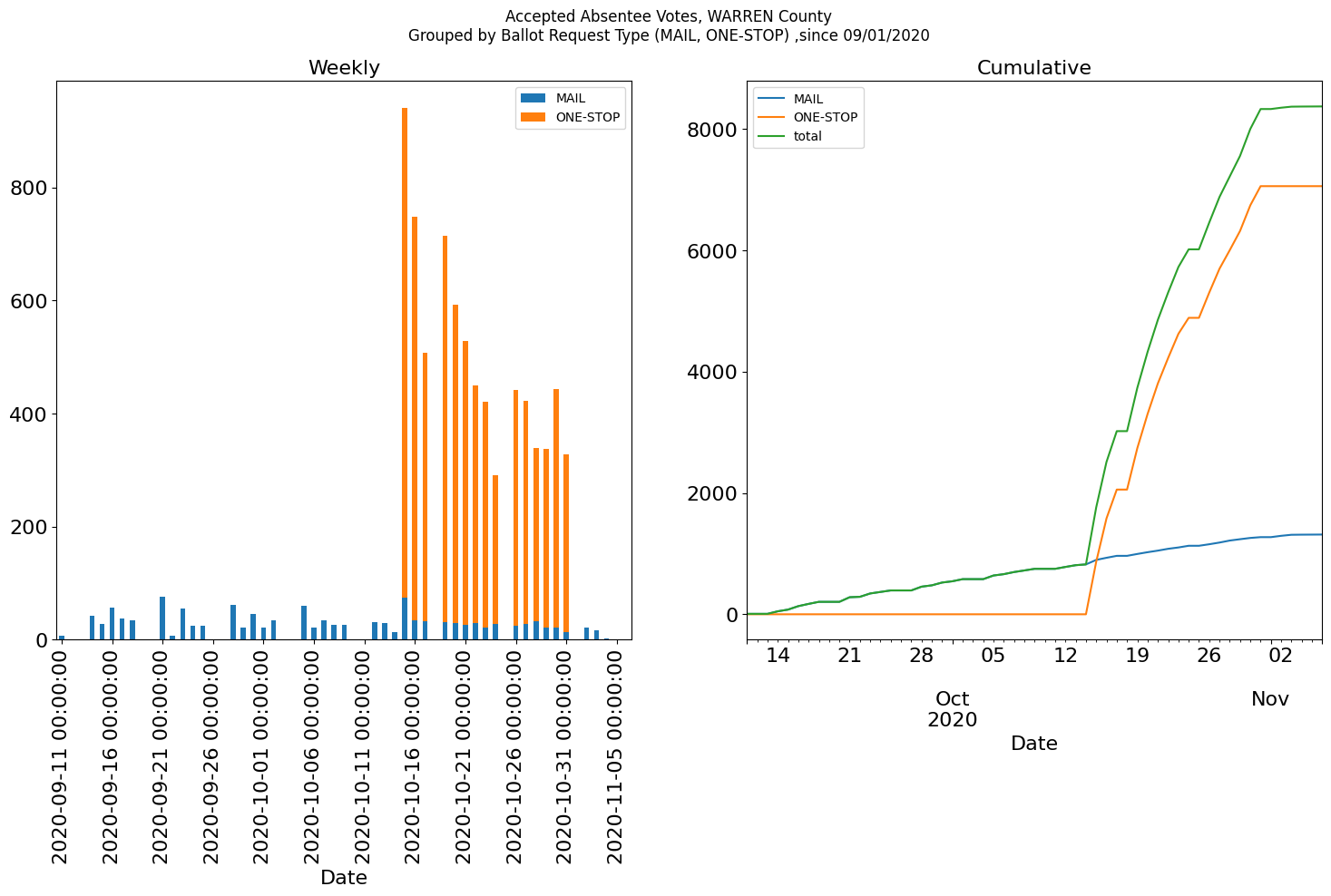Click the 'Date' axis label under Cumulative chart

click(x=1033, y=744)
